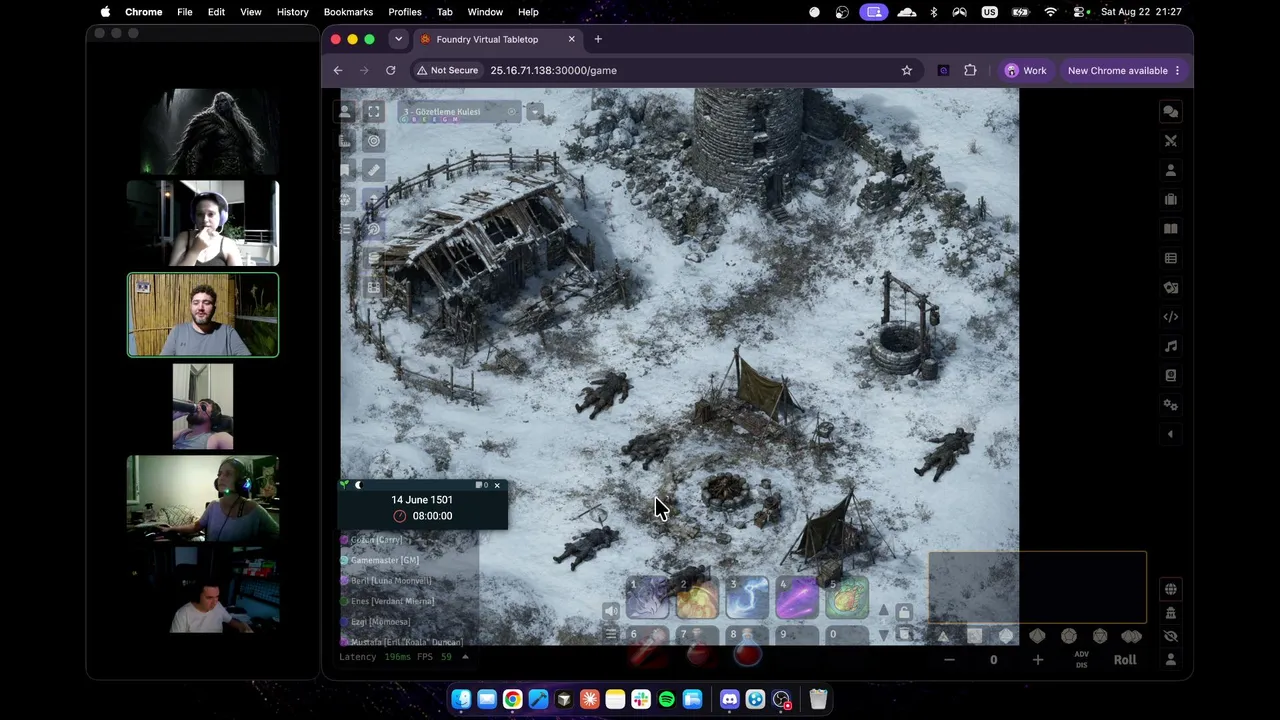Open calendar notes counter

482,486
